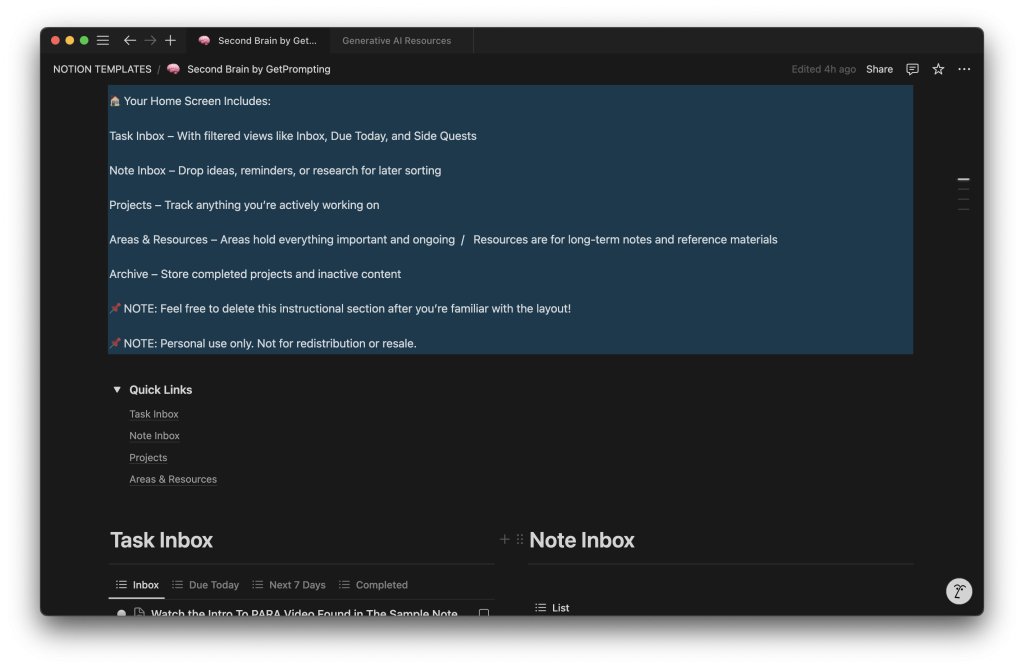The height and width of the screenshot is (669, 1024).
Task: Open the comments panel icon
Action: point(912,69)
